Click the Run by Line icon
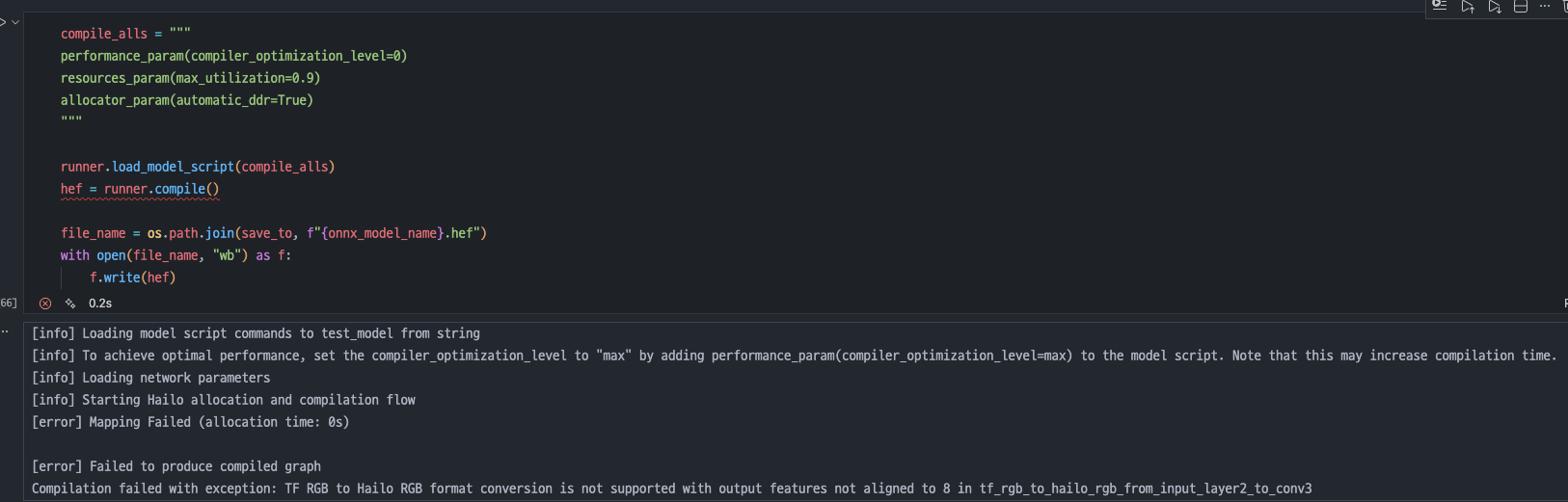This screenshot has width=1568, height=502. pos(1440,6)
